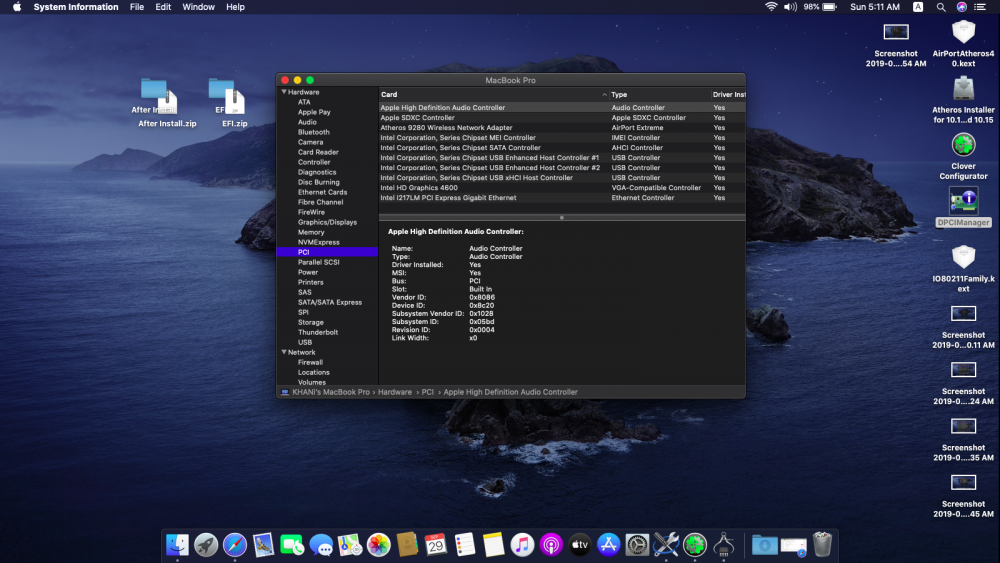Open Reminders app in dock

(x=465, y=545)
